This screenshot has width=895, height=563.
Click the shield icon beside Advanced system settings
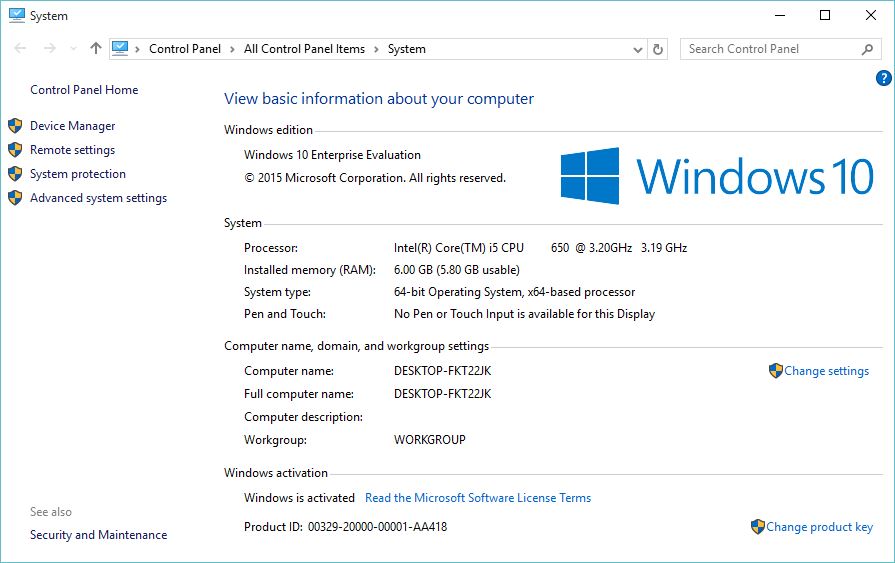[x=15, y=198]
